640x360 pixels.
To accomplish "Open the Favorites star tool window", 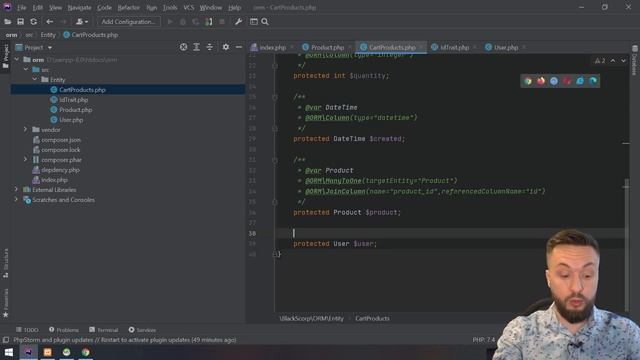I will click(x=6, y=302).
